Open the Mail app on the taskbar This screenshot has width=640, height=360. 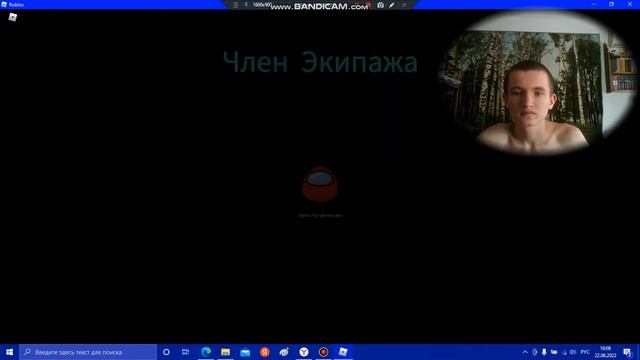pos(245,352)
